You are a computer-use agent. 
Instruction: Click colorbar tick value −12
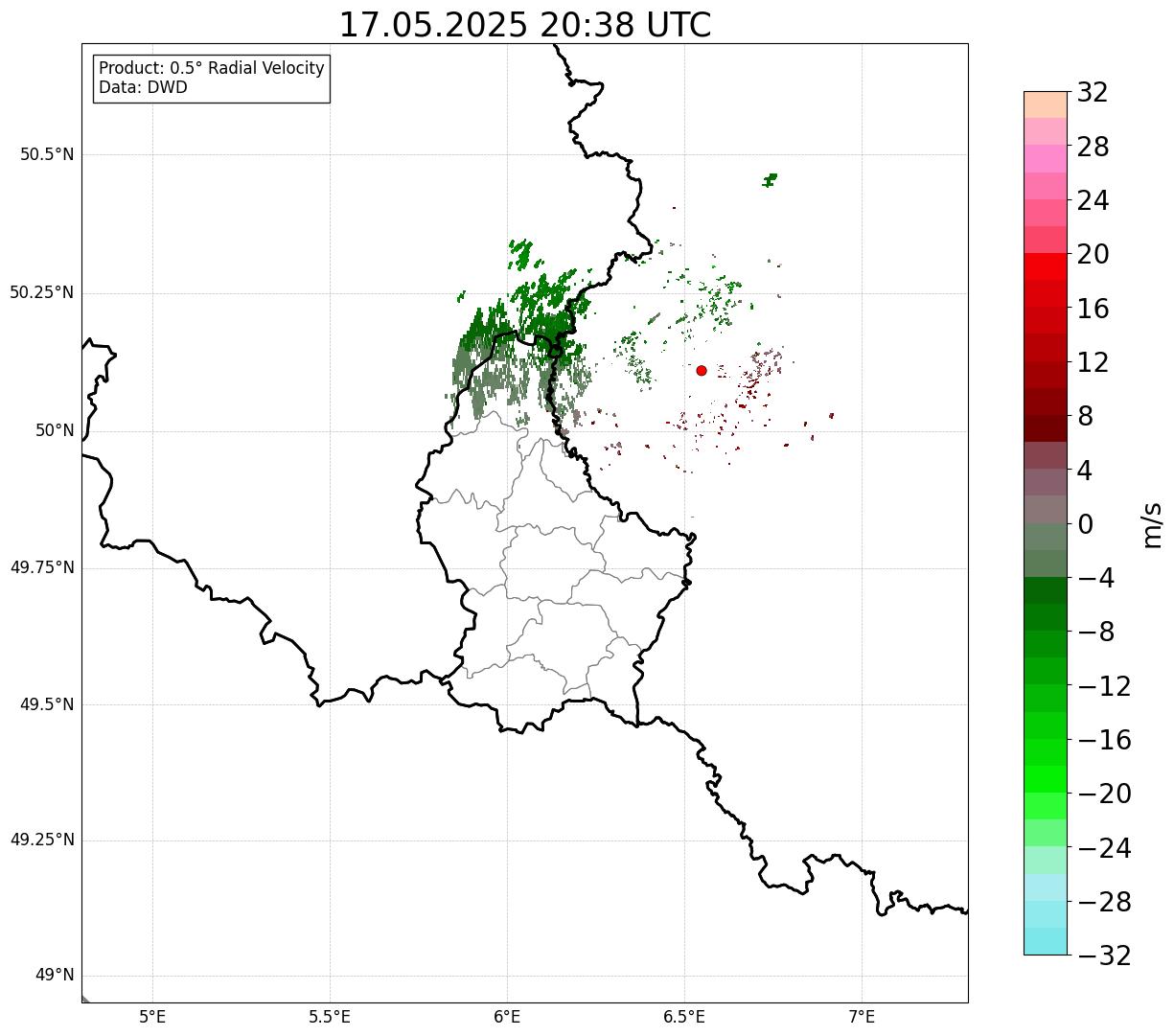[1104, 686]
